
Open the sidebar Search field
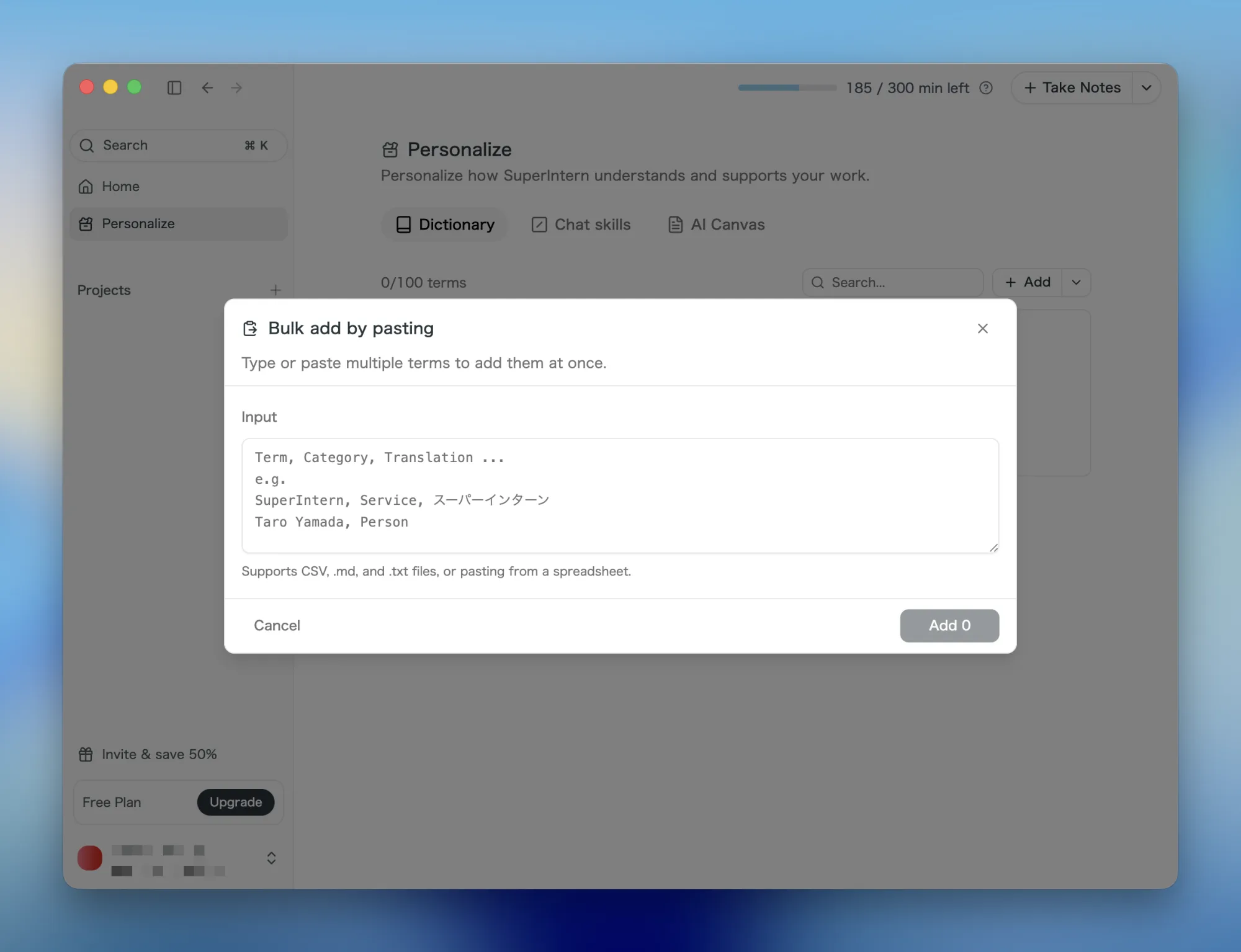pyautogui.click(x=179, y=145)
